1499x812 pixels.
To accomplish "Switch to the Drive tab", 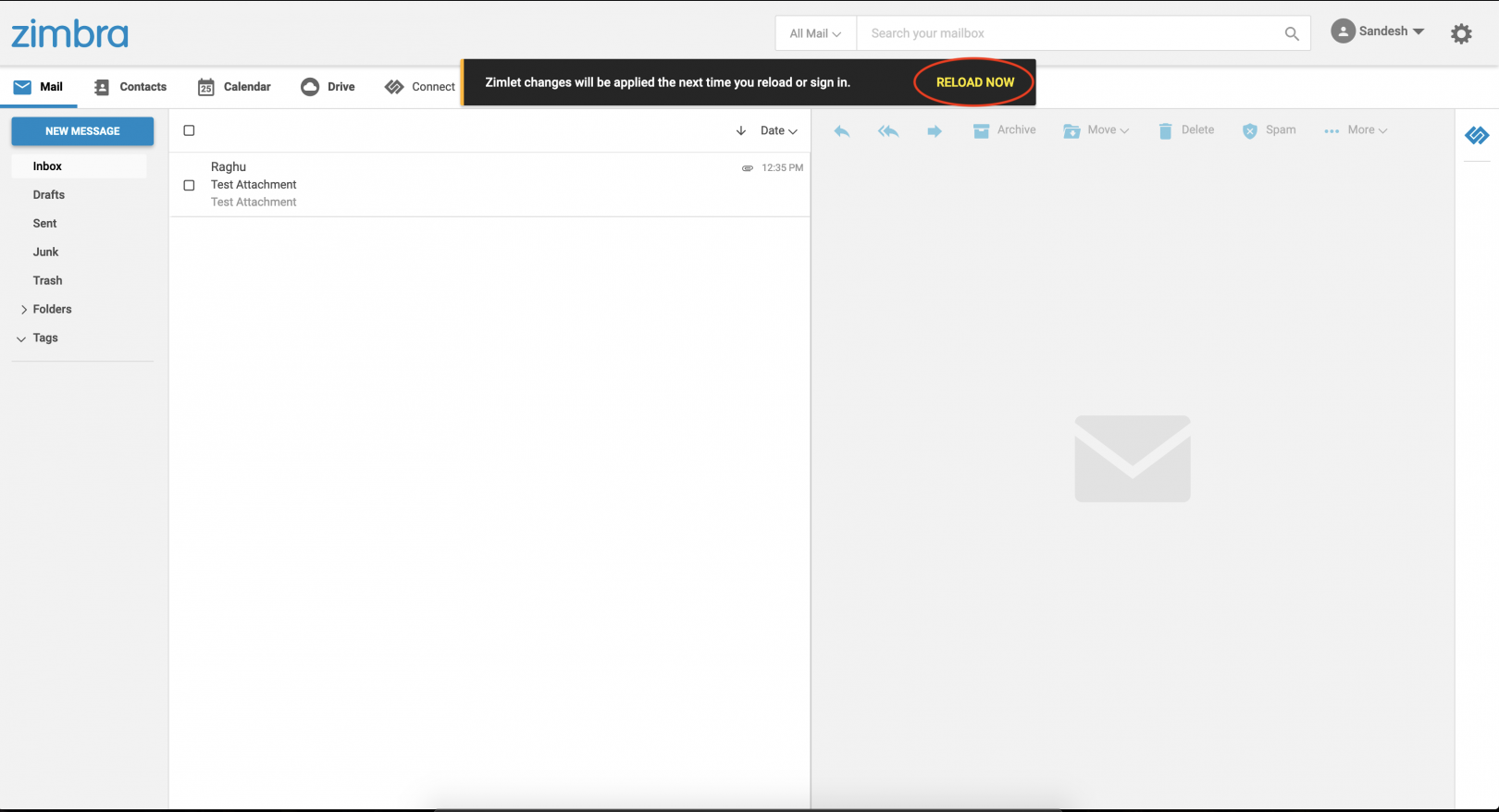I will coord(328,87).
